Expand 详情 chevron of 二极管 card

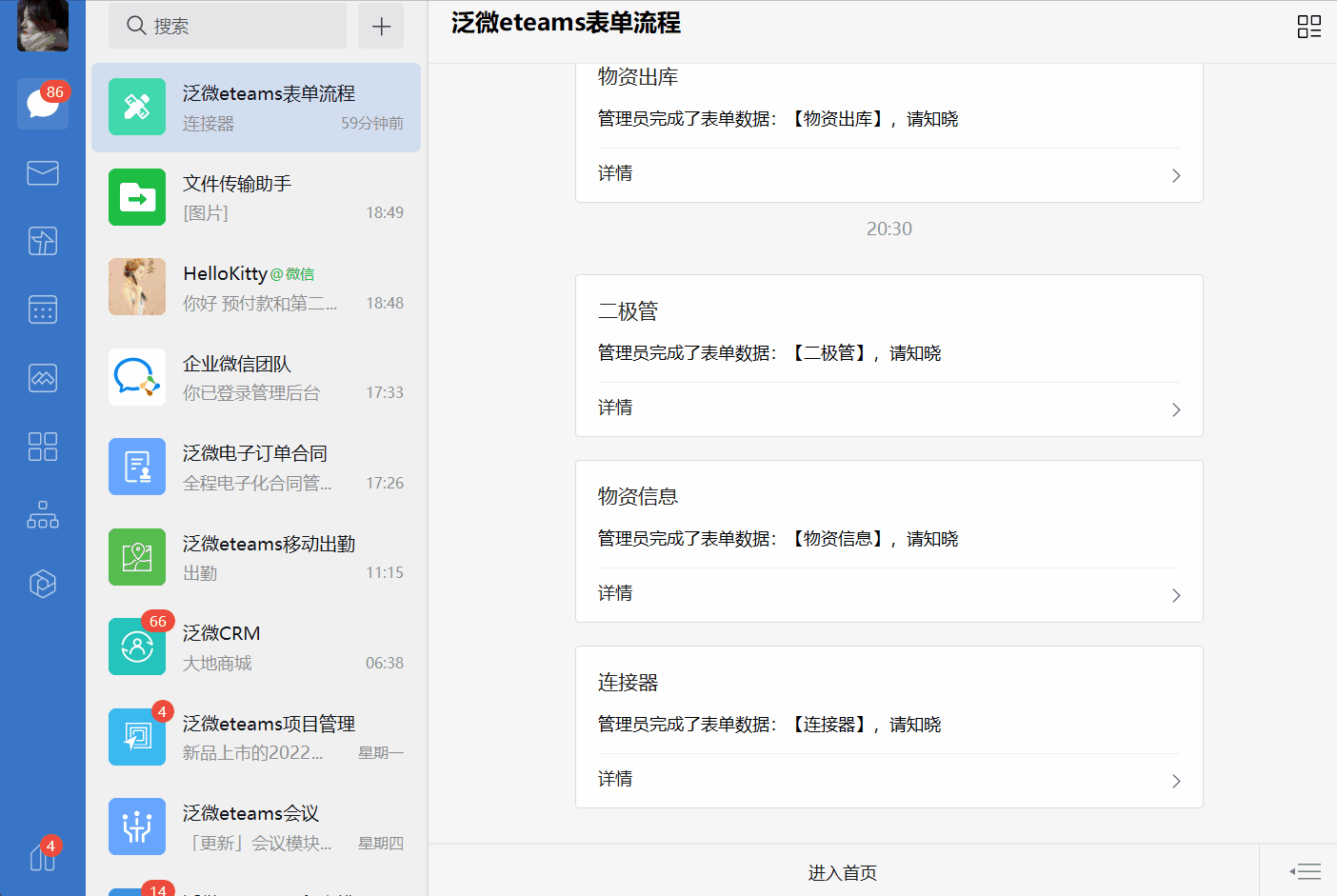(1176, 409)
